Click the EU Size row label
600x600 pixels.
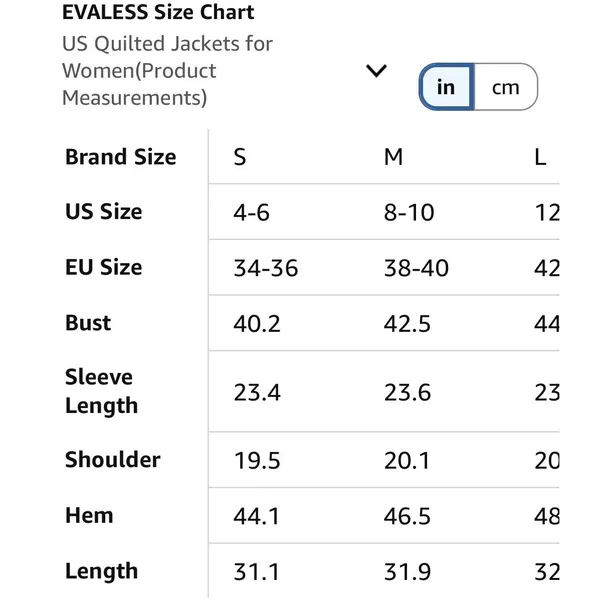click(103, 267)
